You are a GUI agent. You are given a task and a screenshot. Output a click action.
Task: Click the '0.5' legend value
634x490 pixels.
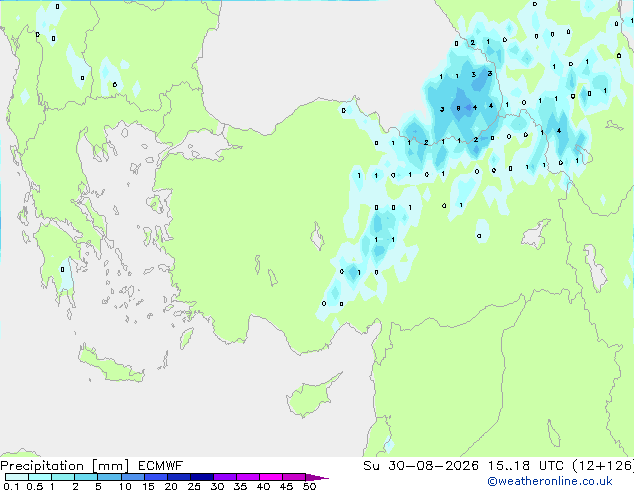pos(34,486)
